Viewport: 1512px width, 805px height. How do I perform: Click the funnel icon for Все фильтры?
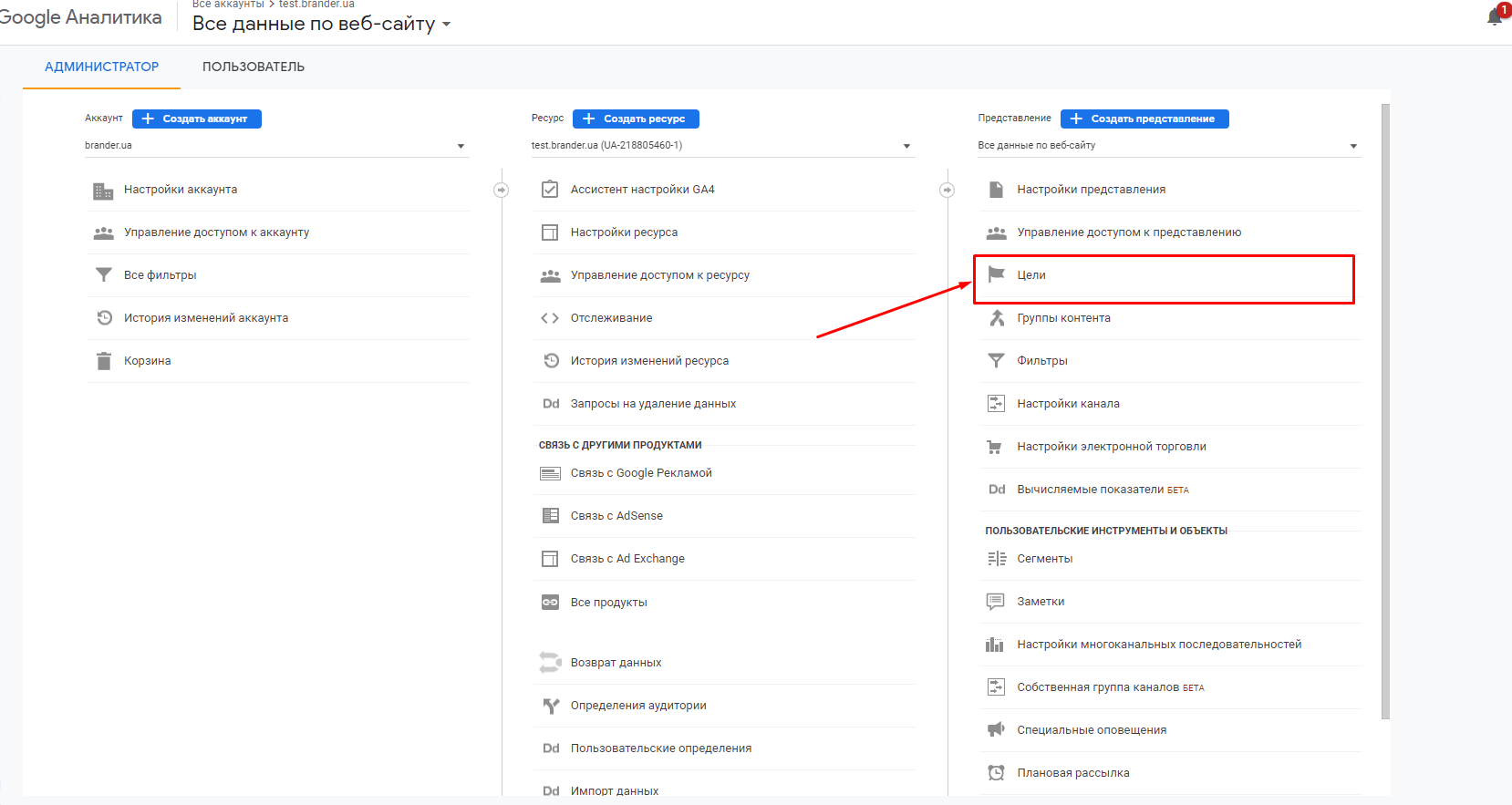coord(103,275)
